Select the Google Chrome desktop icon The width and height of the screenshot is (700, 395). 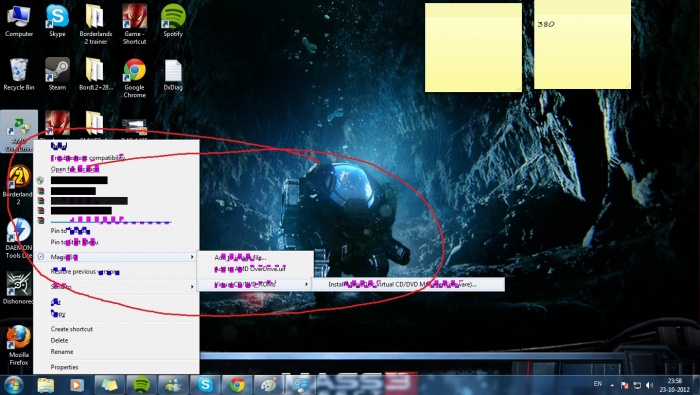134,78
